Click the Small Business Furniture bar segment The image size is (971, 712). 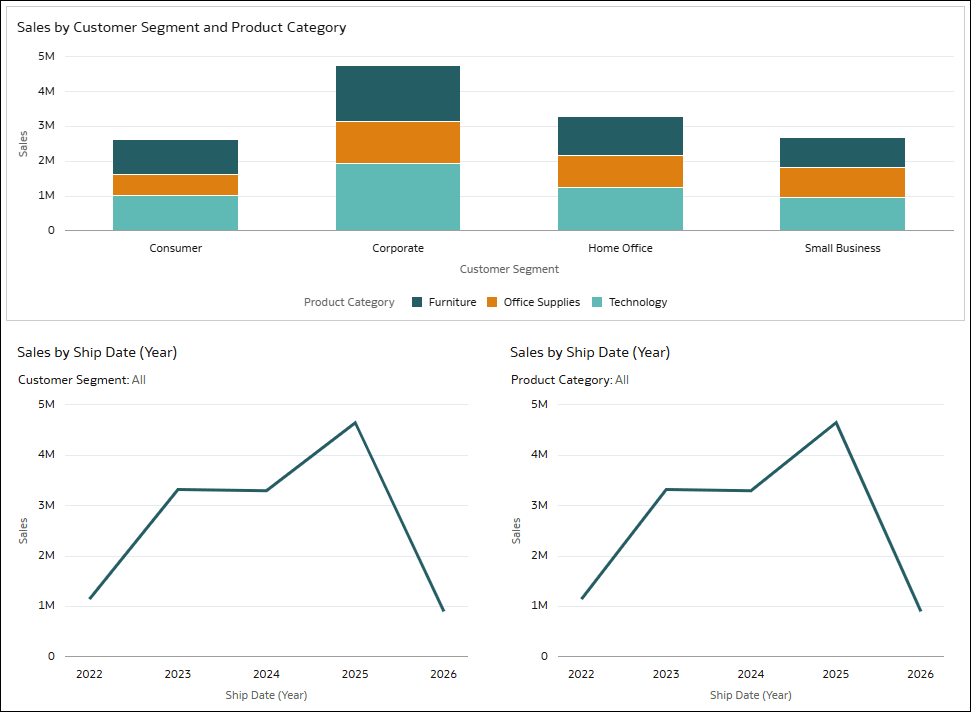pos(842,153)
